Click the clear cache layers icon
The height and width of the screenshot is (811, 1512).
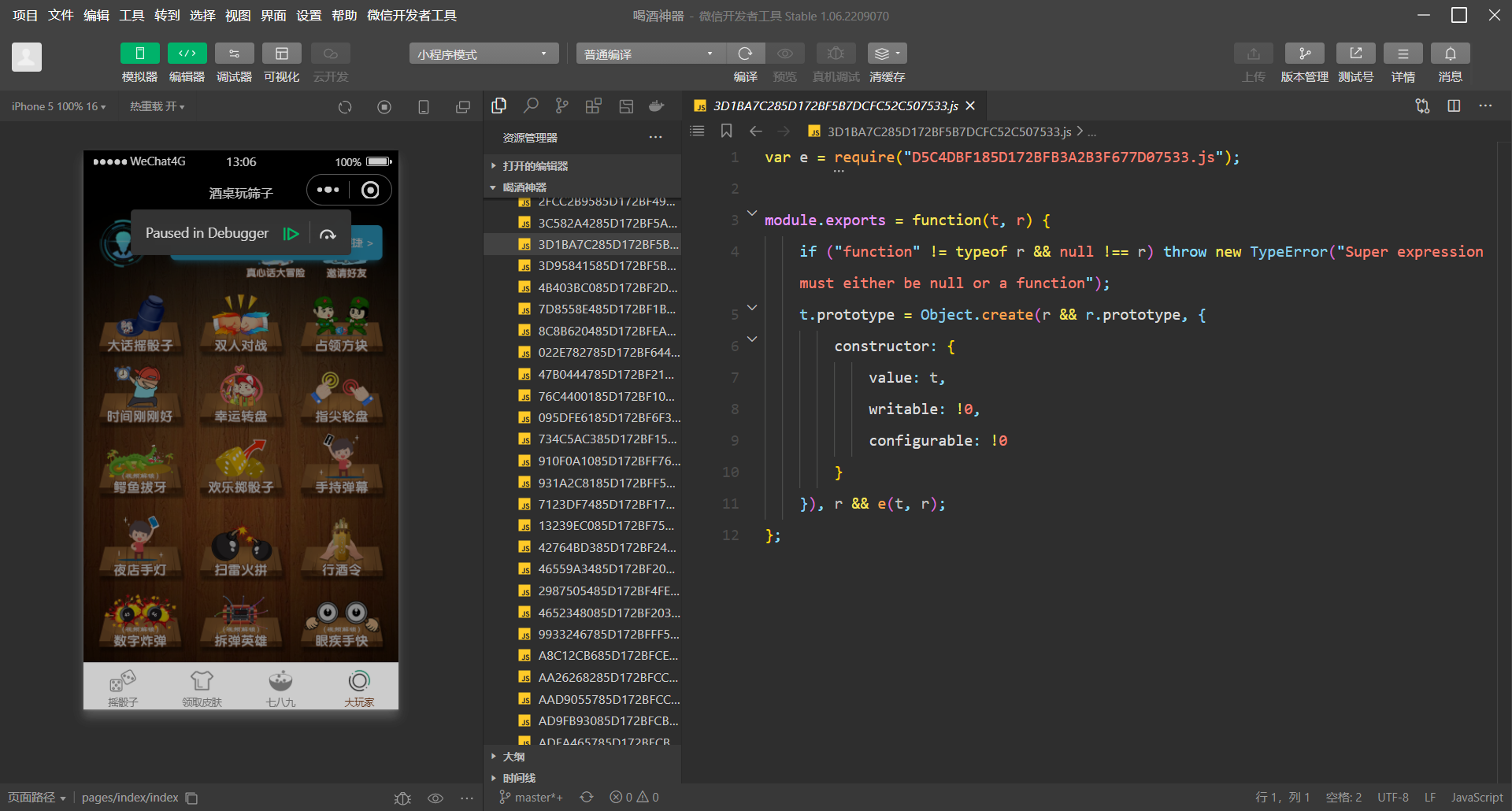click(x=887, y=54)
